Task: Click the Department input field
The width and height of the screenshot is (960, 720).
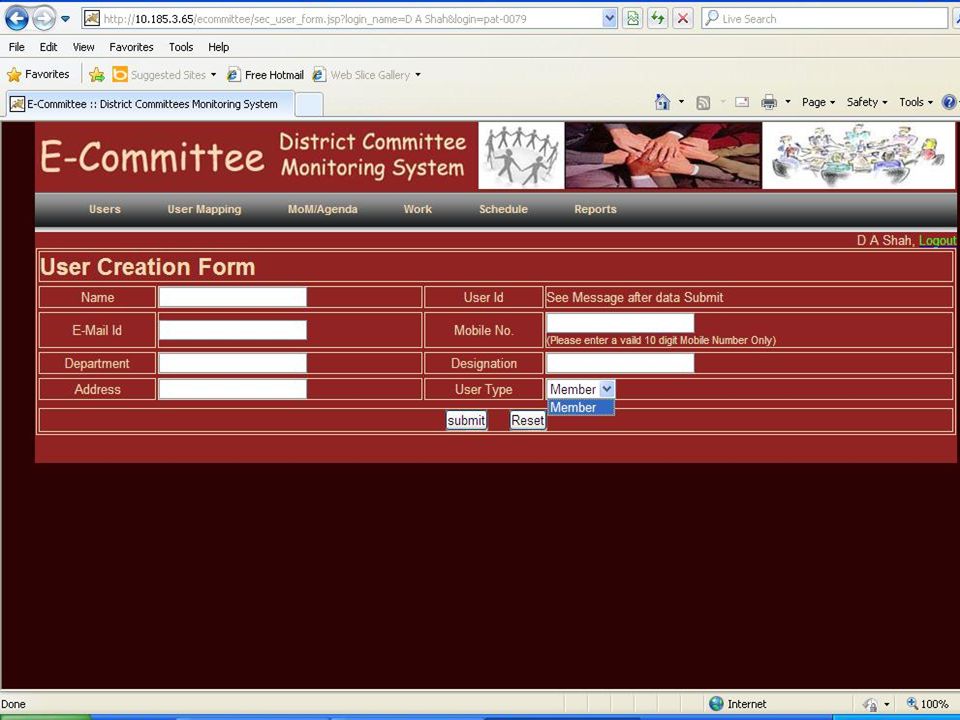Action: tap(233, 363)
